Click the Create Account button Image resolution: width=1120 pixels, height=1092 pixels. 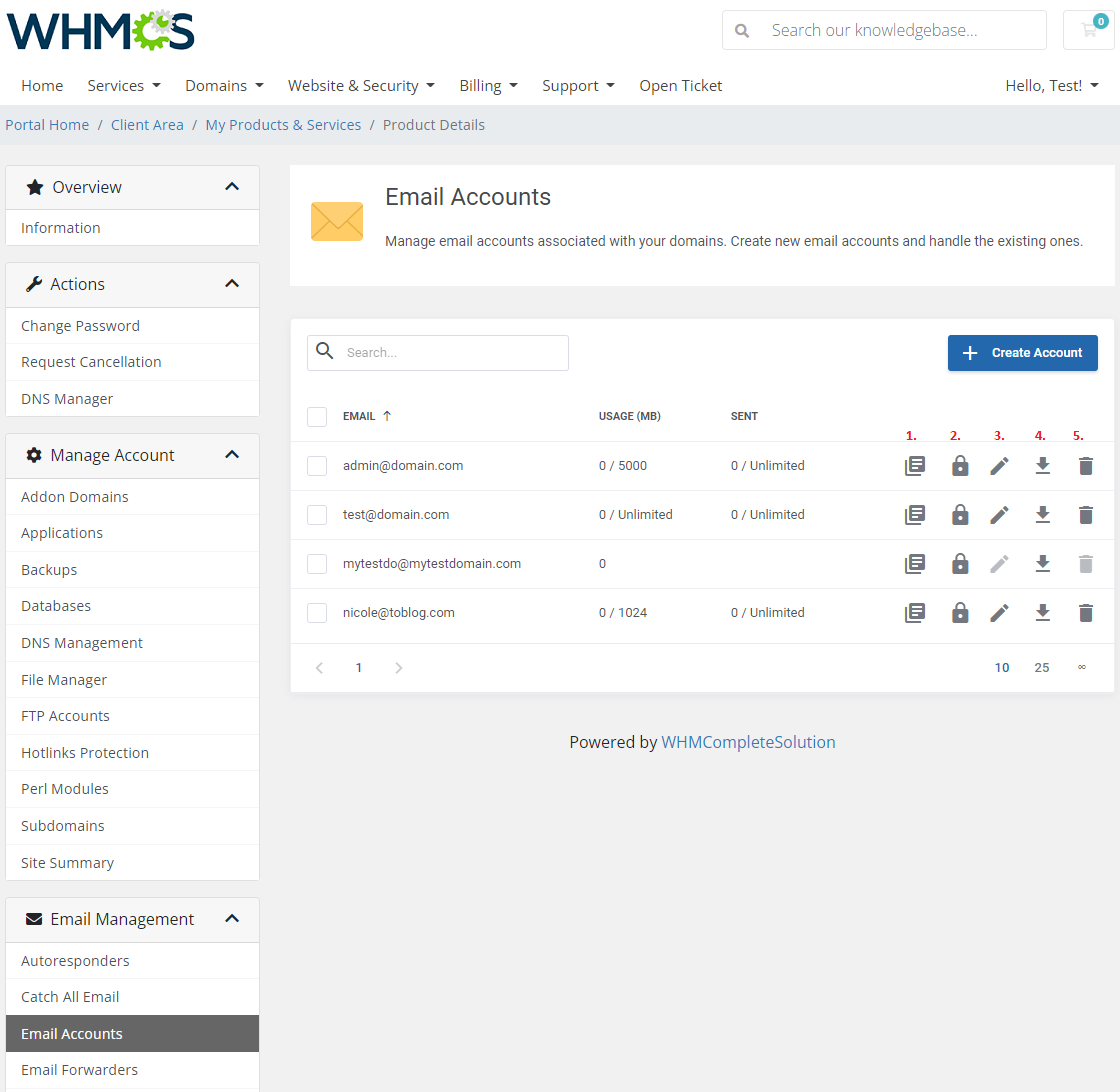pos(1022,352)
